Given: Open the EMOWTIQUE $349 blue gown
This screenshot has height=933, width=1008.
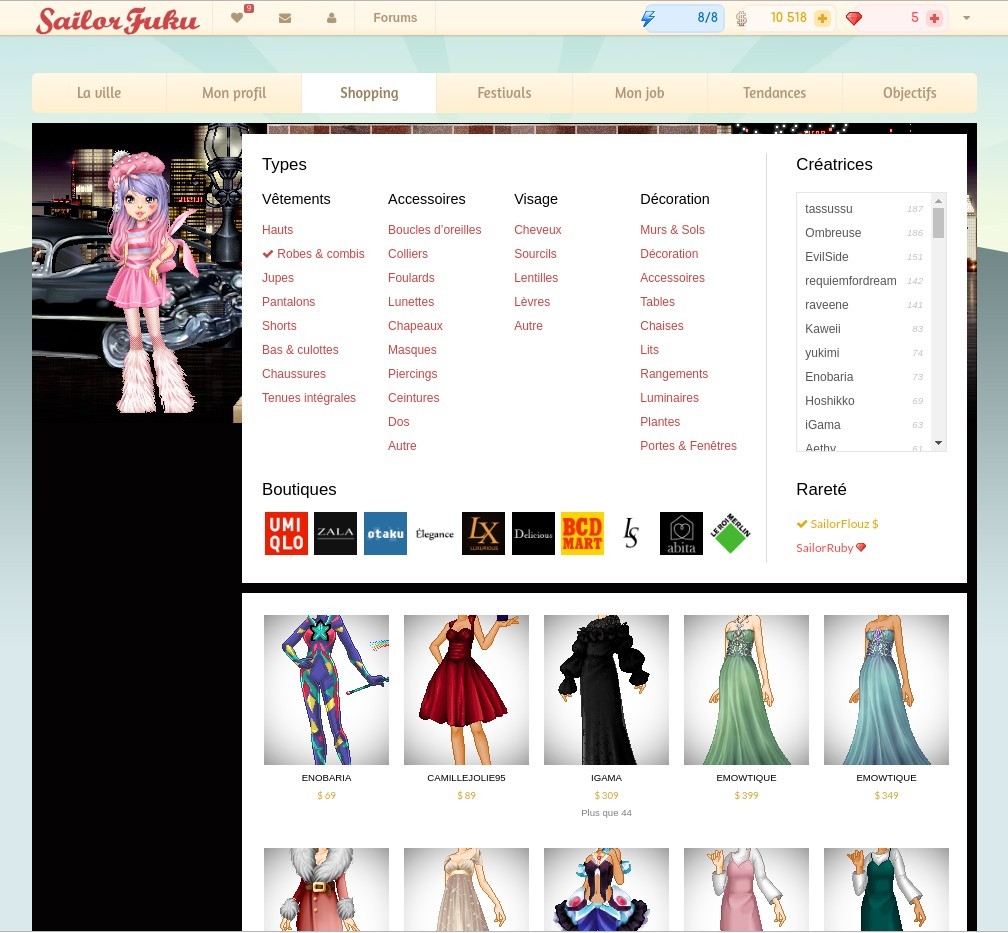Looking at the screenshot, I should 886,690.
